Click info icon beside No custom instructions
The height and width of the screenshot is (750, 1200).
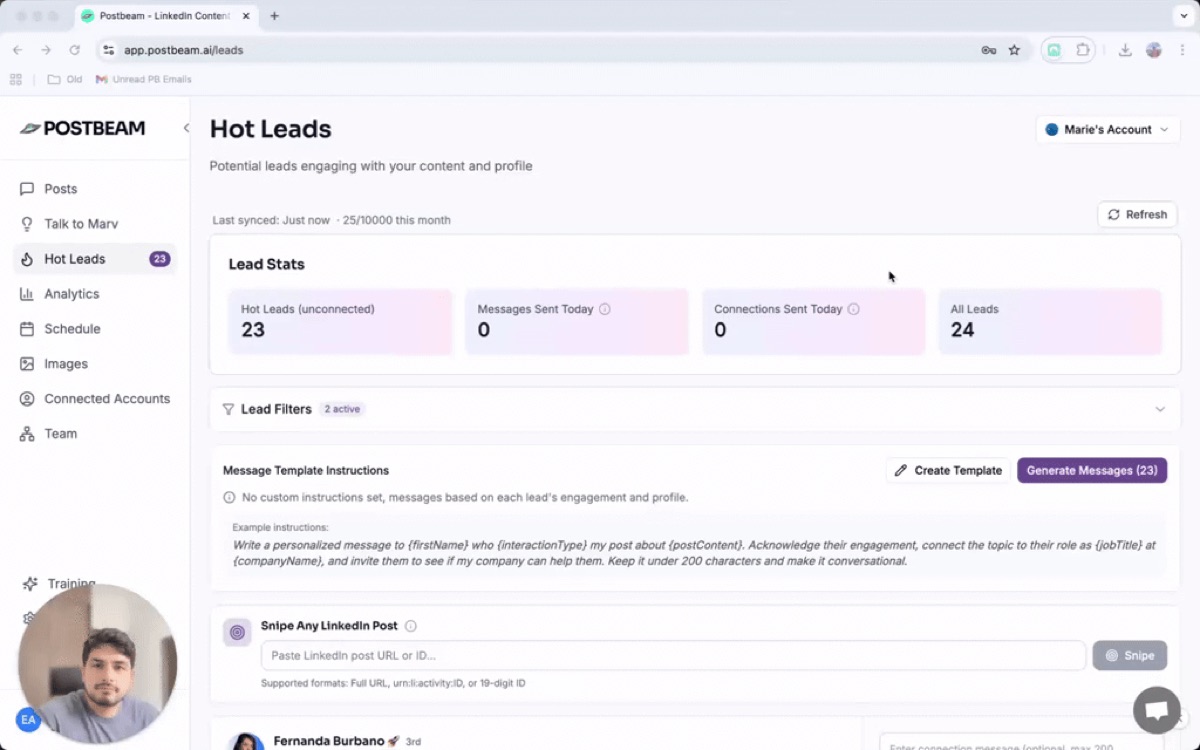pyautogui.click(x=229, y=497)
